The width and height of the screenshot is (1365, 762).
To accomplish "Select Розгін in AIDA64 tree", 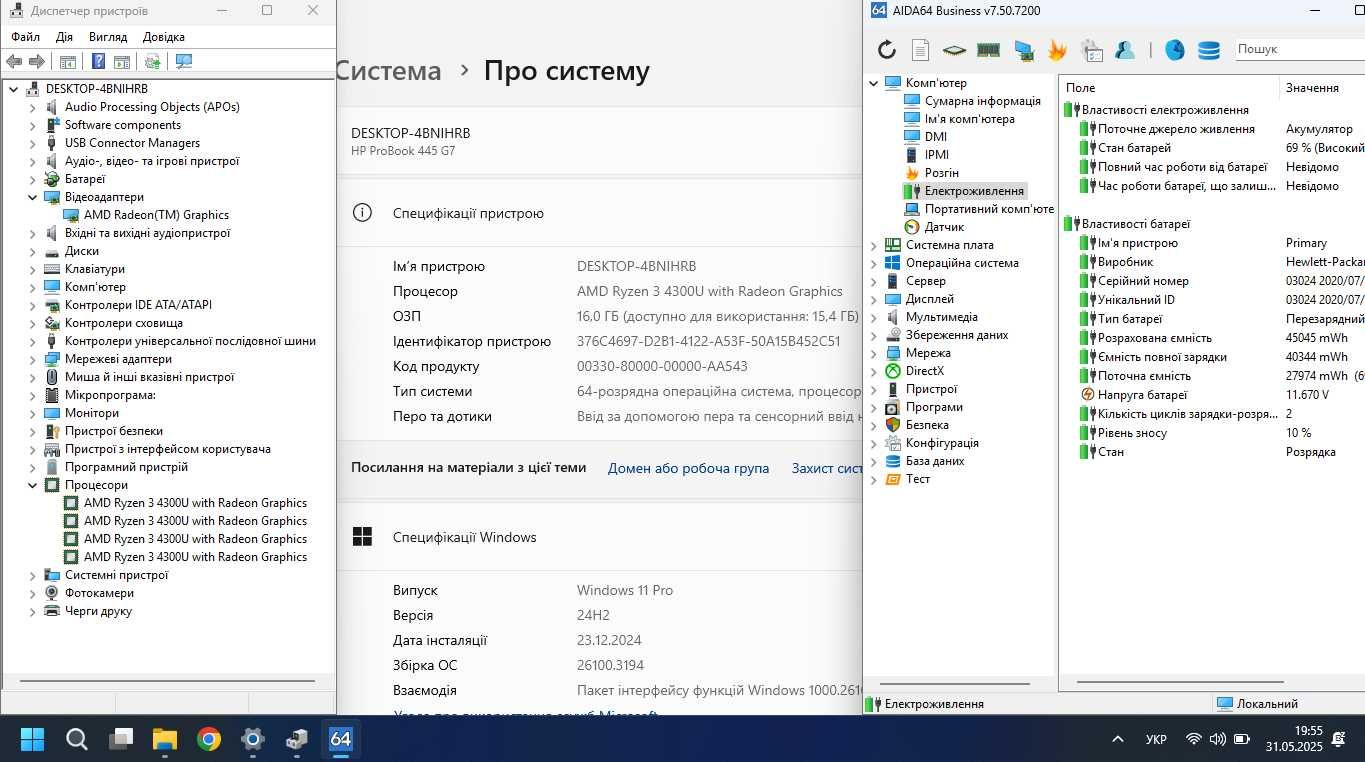I will pos(941,173).
